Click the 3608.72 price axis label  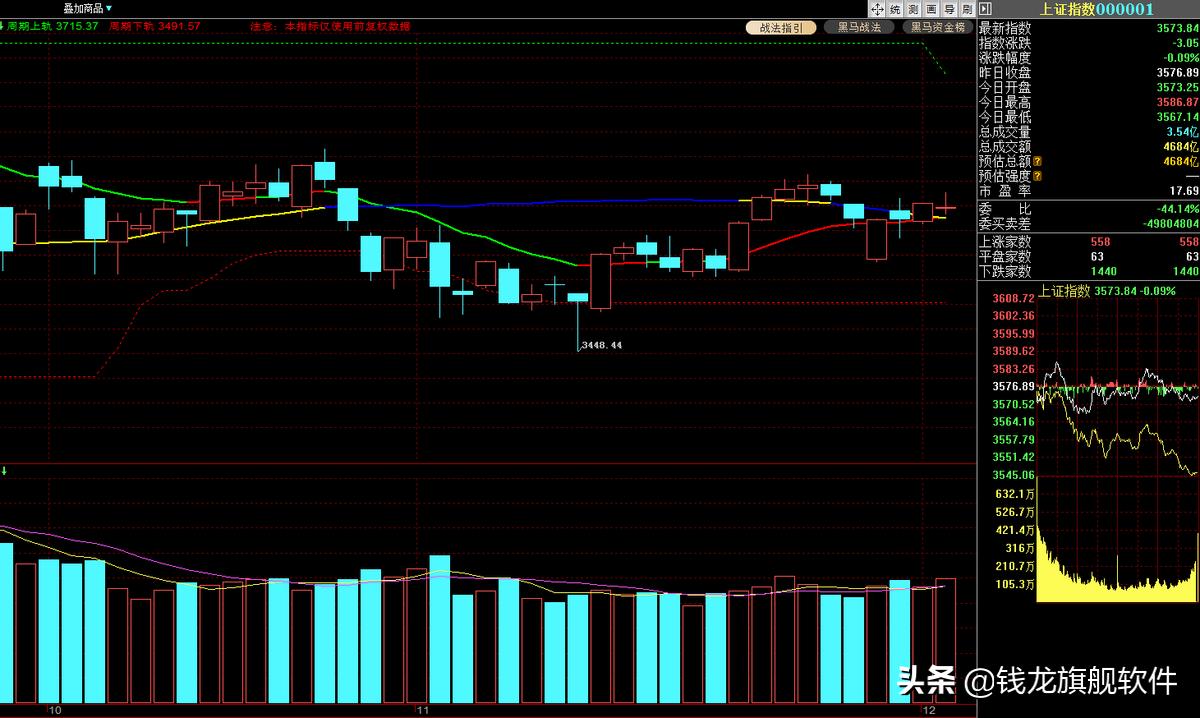[1013, 298]
